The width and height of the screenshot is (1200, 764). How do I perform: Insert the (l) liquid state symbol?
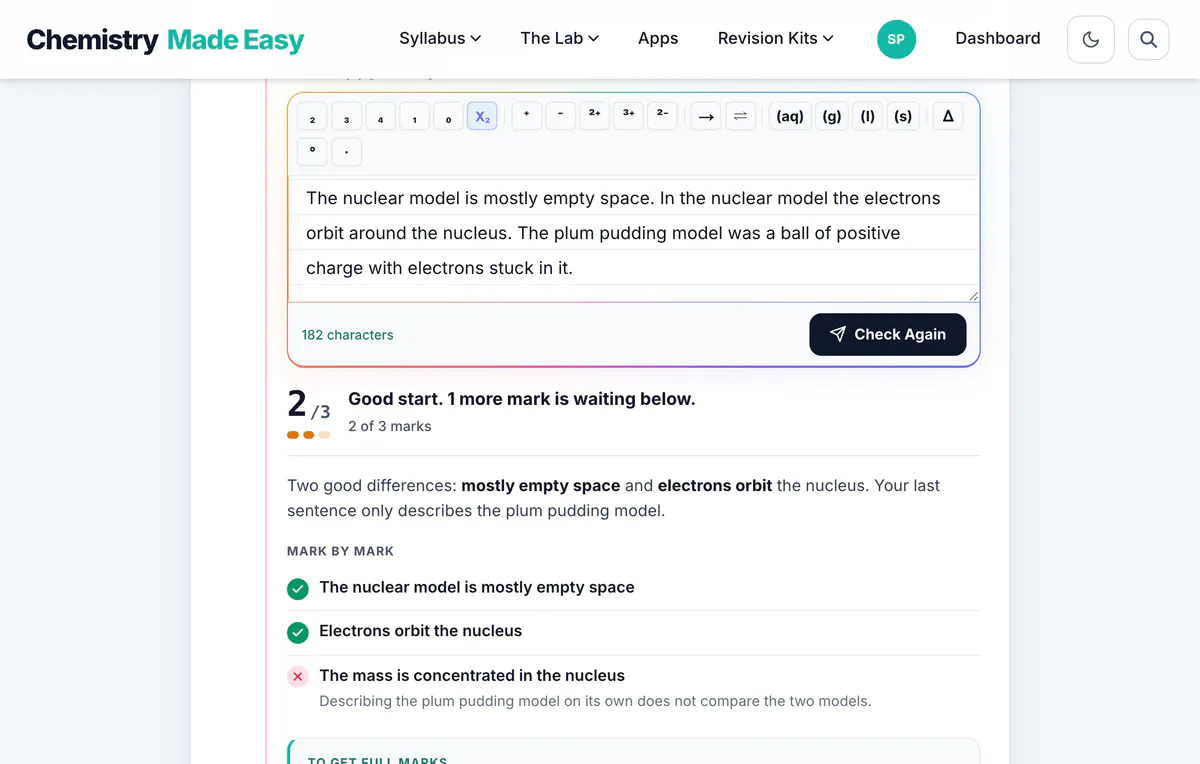pyautogui.click(x=868, y=117)
